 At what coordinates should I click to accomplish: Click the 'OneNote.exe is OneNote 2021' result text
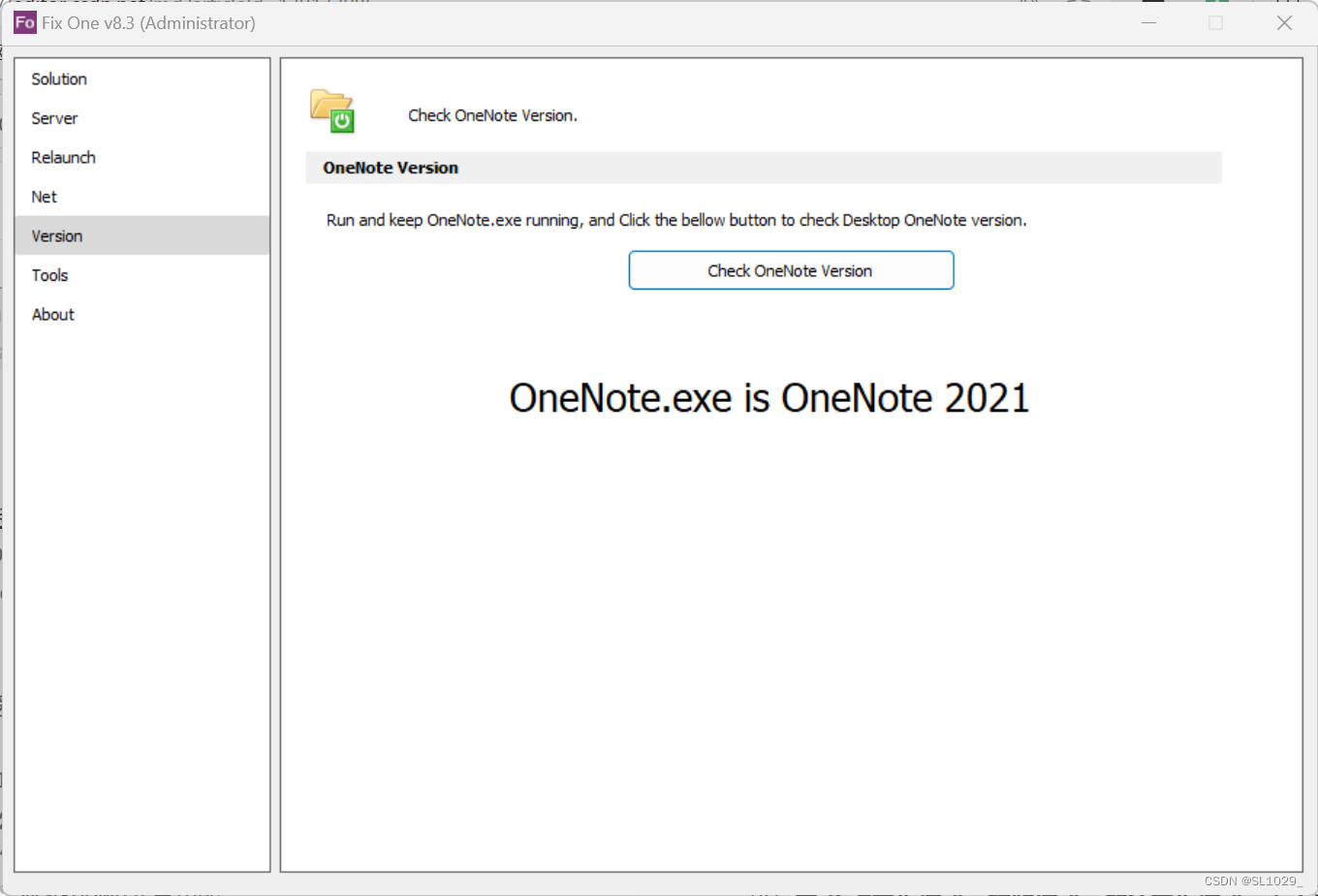pos(769,398)
